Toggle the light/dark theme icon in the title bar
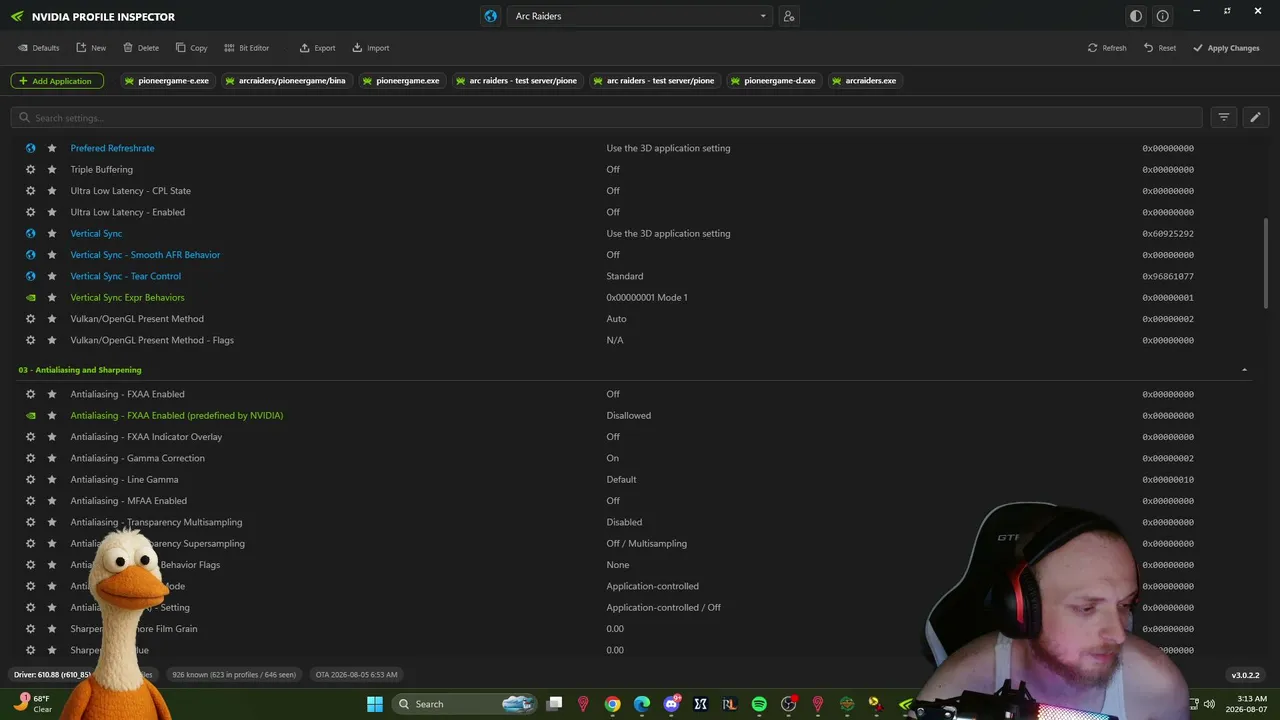This screenshot has height=720, width=1280. (1135, 16)
